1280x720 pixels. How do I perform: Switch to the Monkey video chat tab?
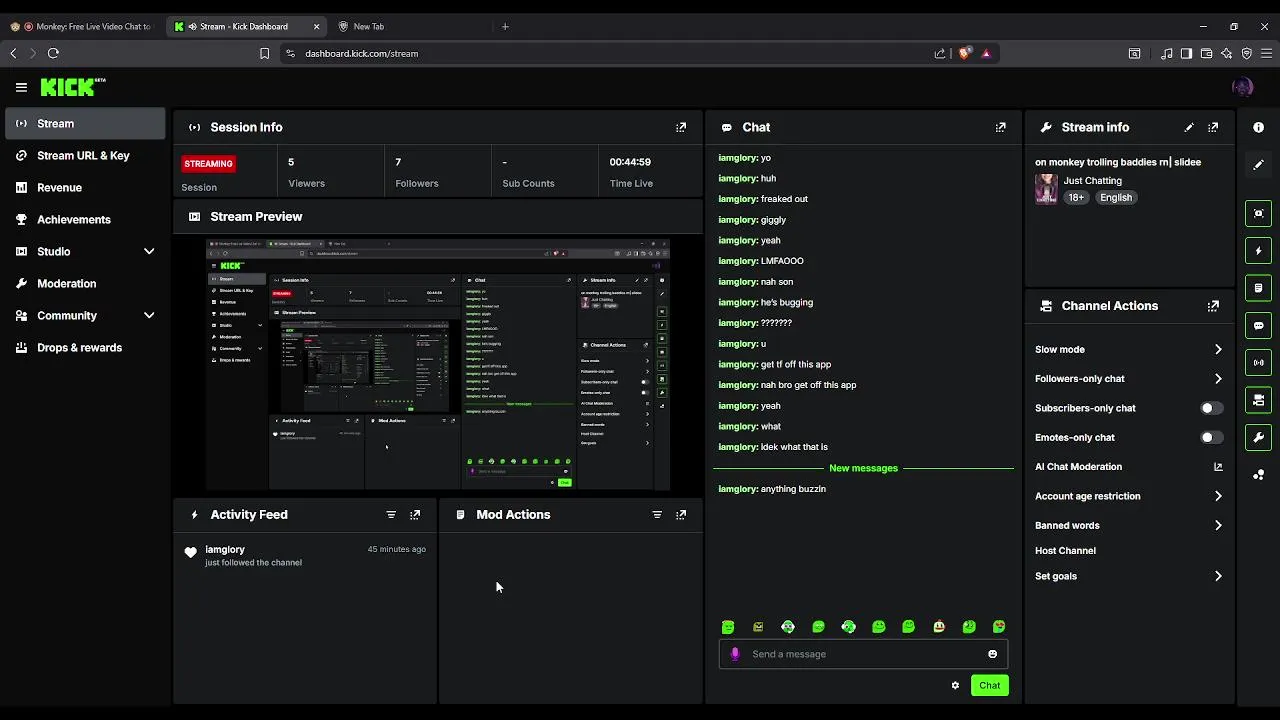click(84, 26)
